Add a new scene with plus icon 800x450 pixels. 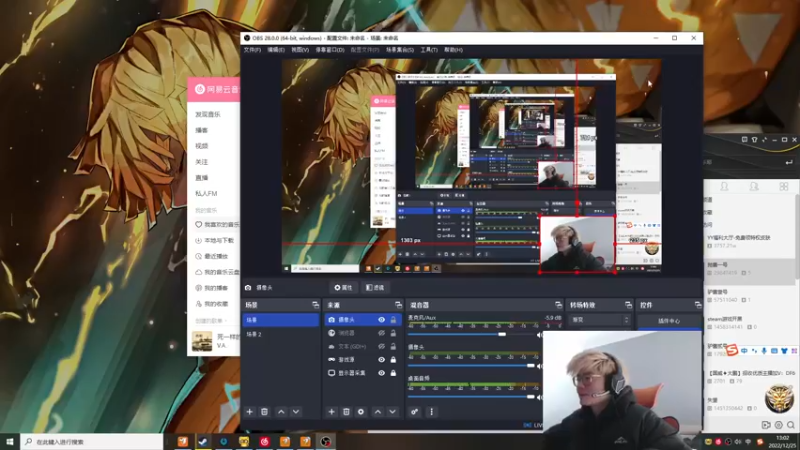249,412
